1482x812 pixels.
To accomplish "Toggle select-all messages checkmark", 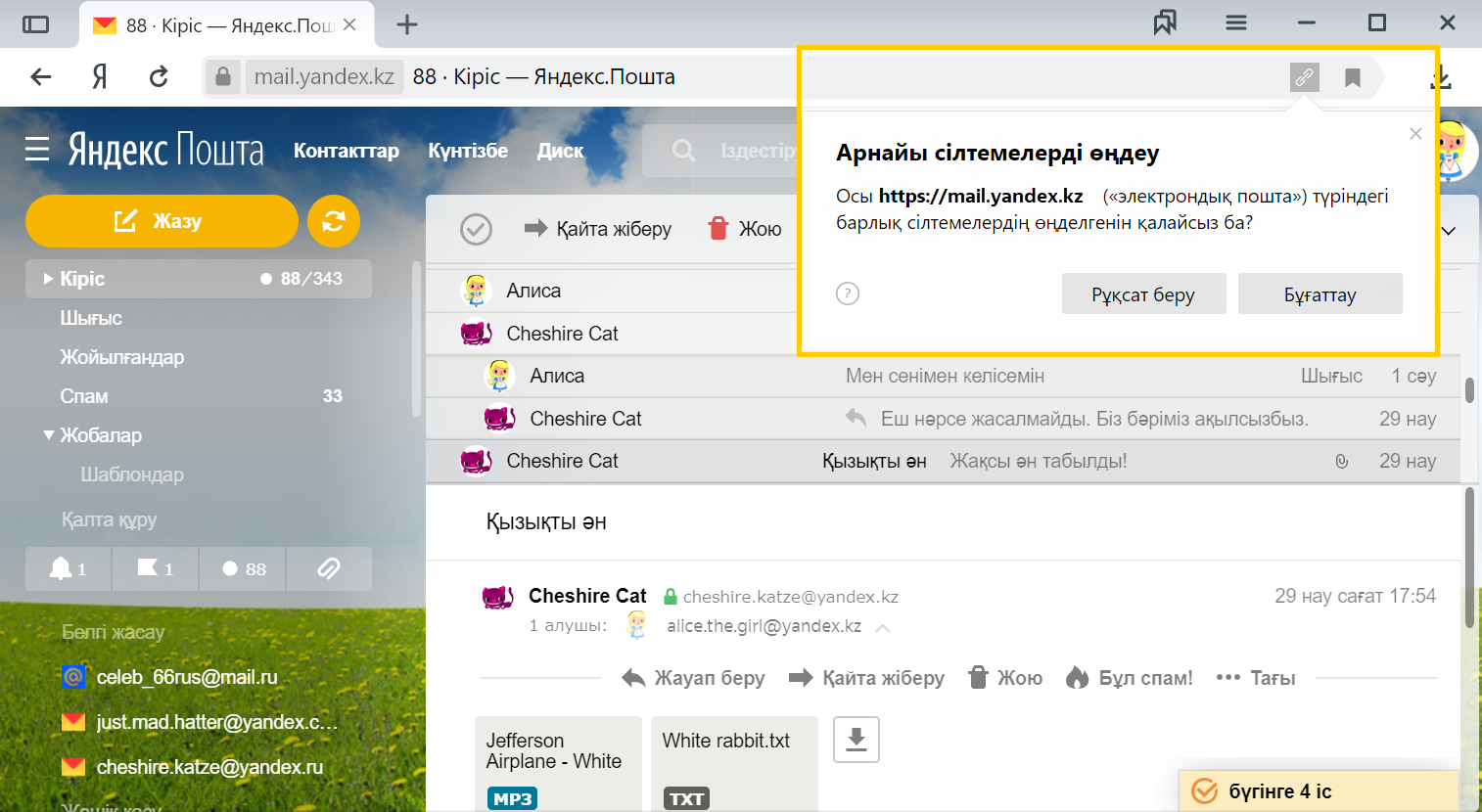I will coord(476,229).
